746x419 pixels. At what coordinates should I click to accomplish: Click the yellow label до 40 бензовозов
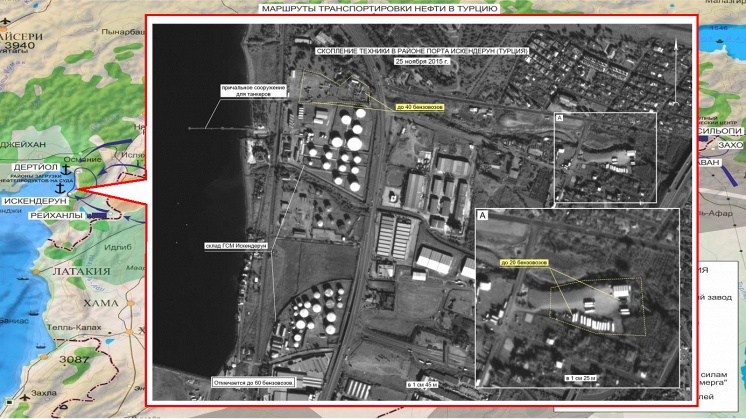(420, 108)
